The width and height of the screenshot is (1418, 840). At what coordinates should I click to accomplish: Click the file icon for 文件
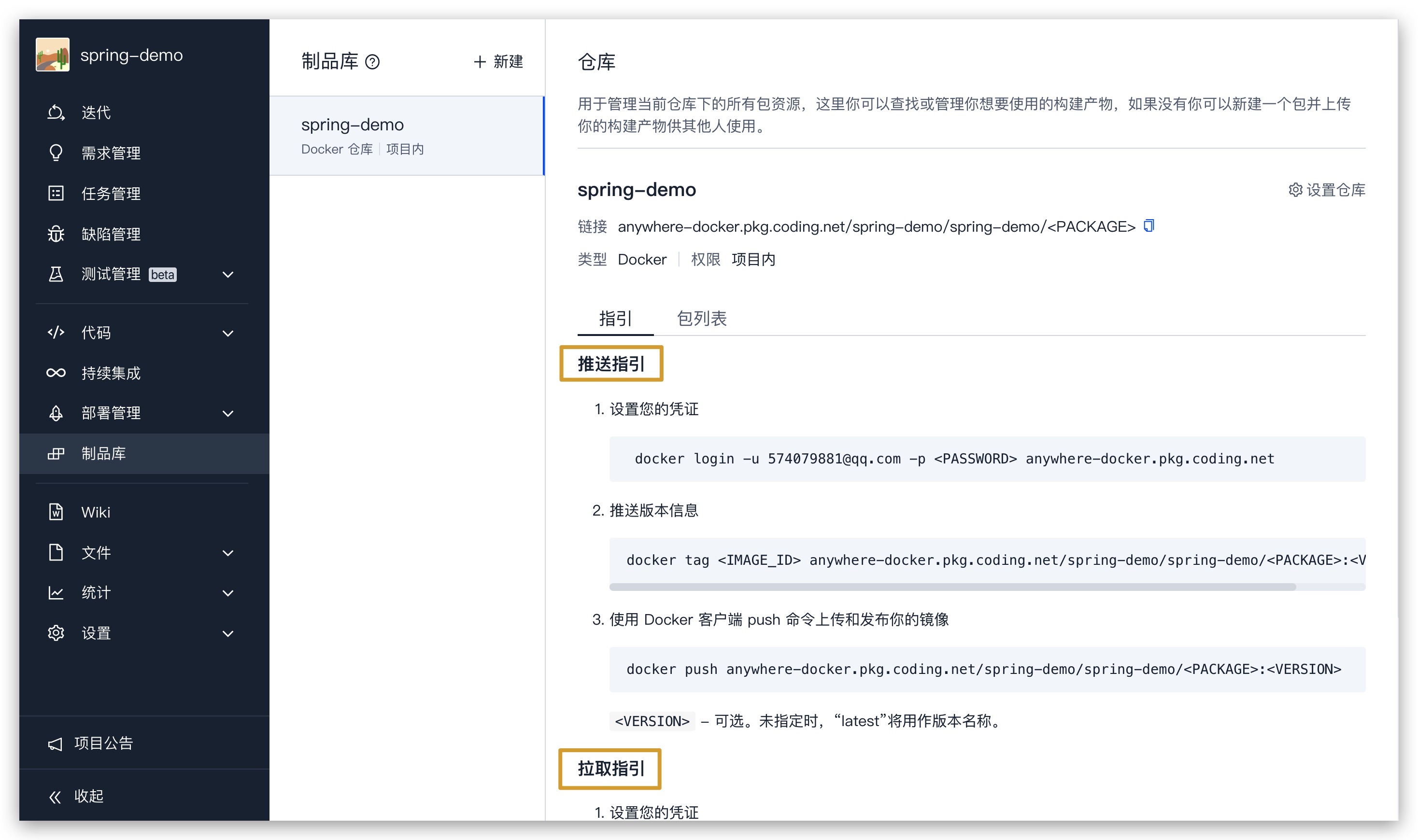pyautogui.click(x=56, y=552)
